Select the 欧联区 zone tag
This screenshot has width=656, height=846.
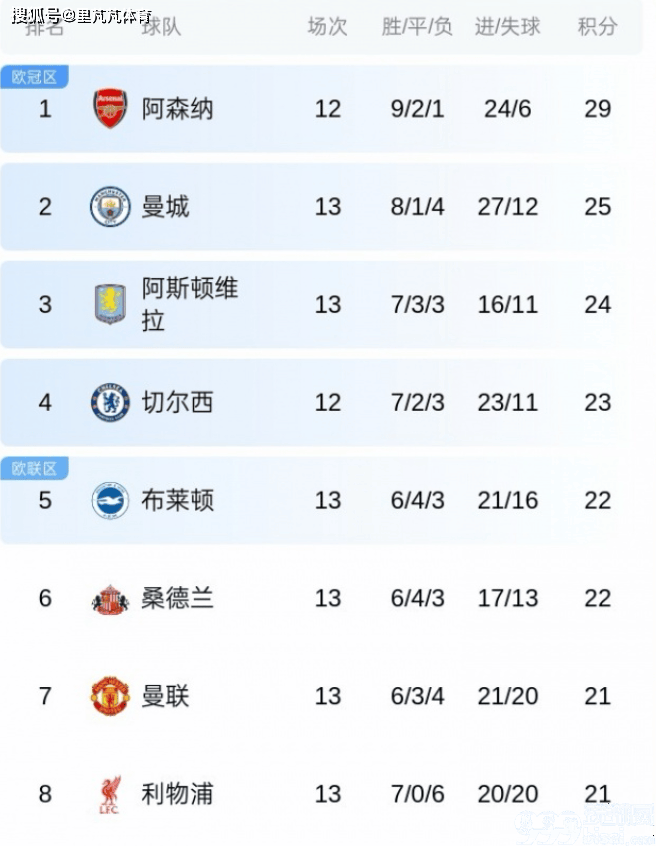pyautogui.click(x=34, y=468)
